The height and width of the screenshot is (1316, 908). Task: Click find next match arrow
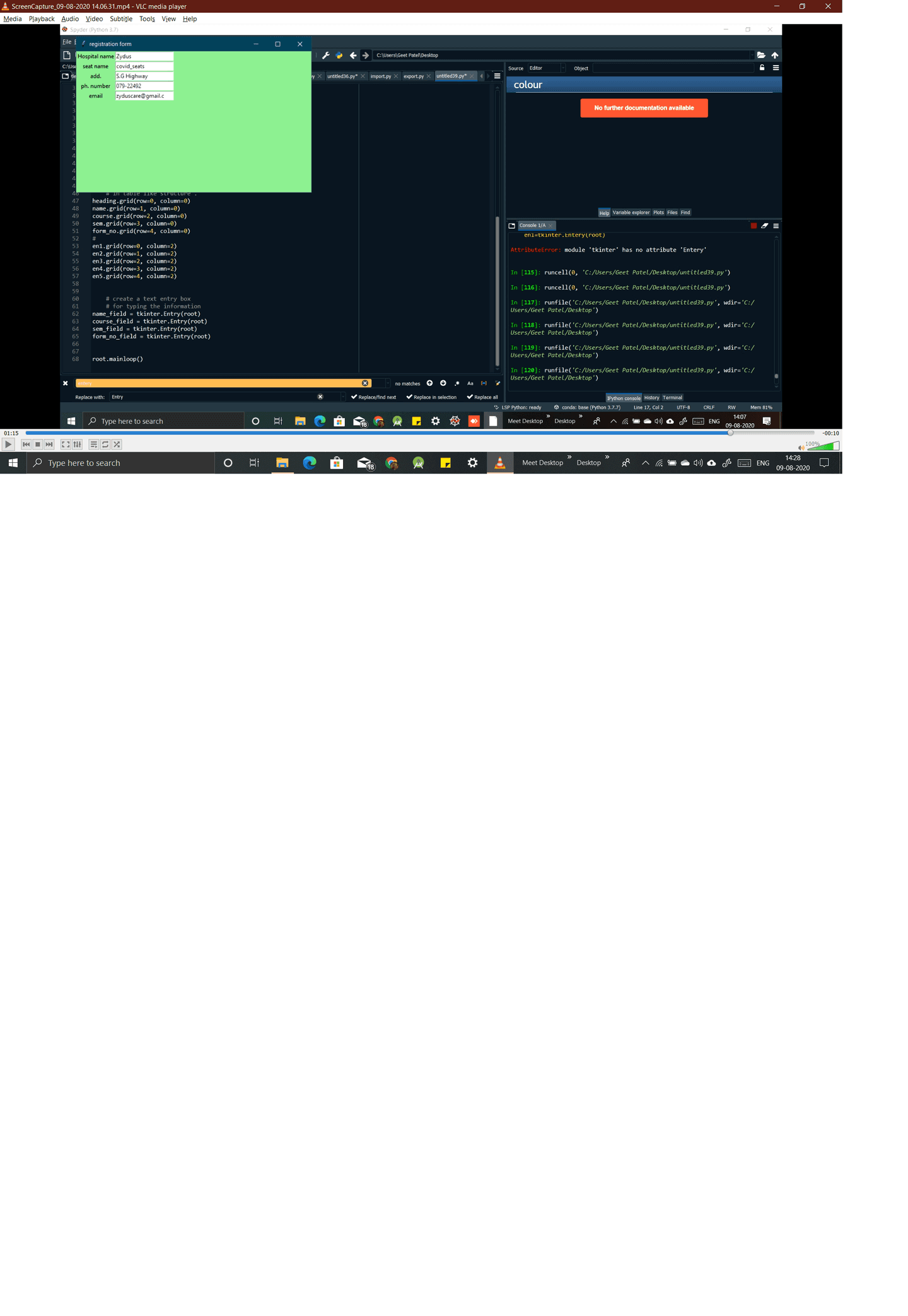pos(443,383)
